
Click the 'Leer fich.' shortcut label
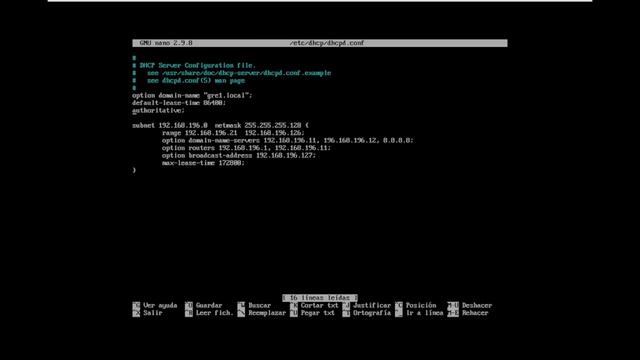pyautogui.click(x=214, y=313)
